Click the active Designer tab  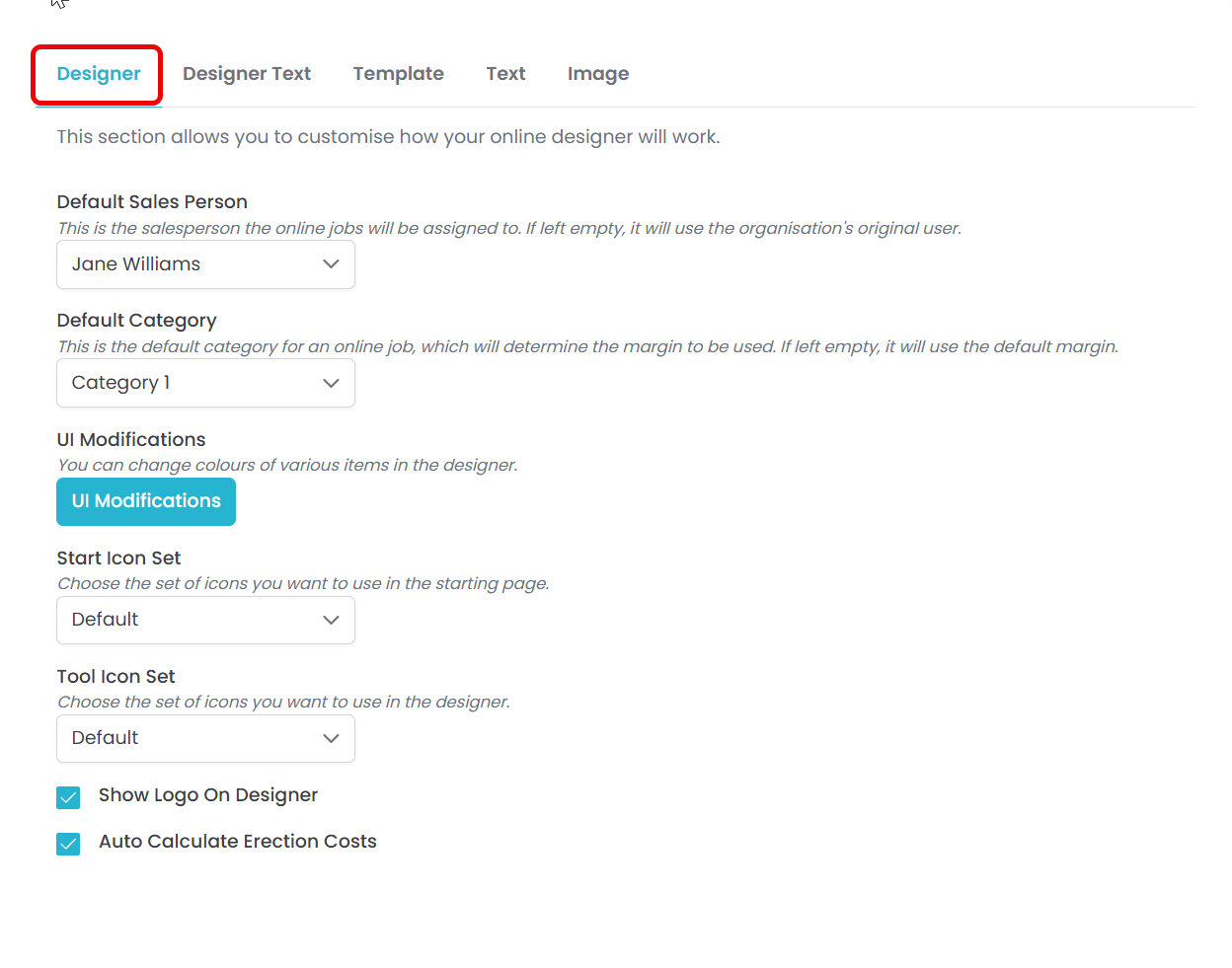coord(99,74)
